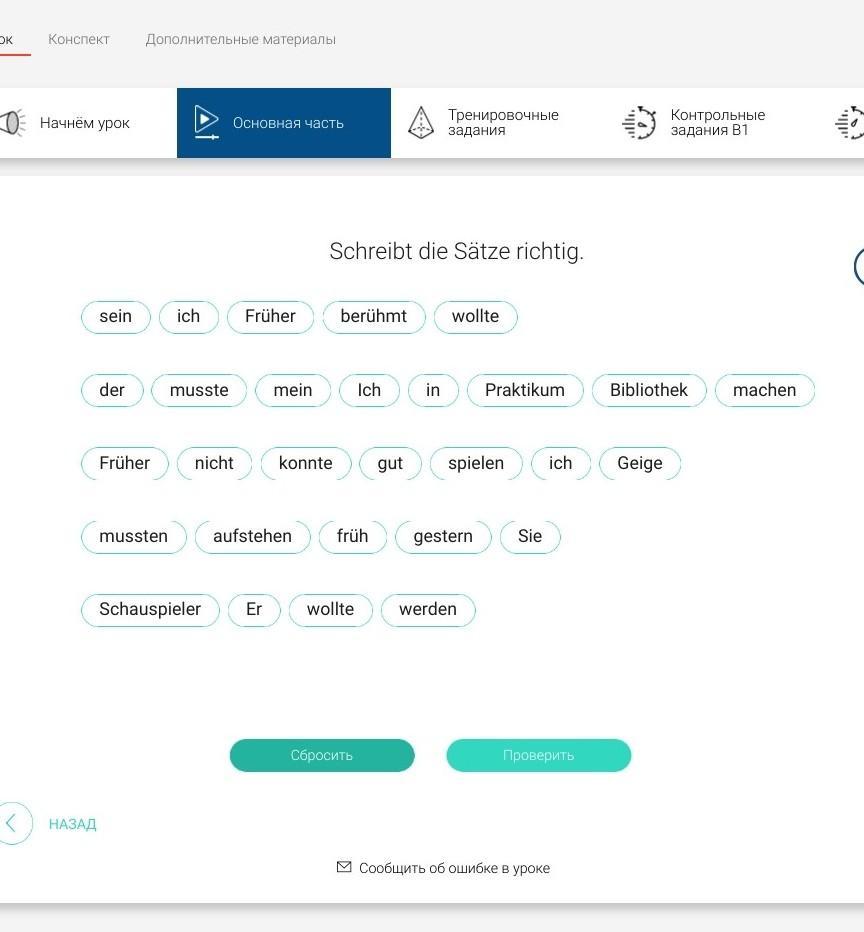Viewport: 864px width, 932px height.
Task: Click the Проверить button
Action: tap(539, 755)
